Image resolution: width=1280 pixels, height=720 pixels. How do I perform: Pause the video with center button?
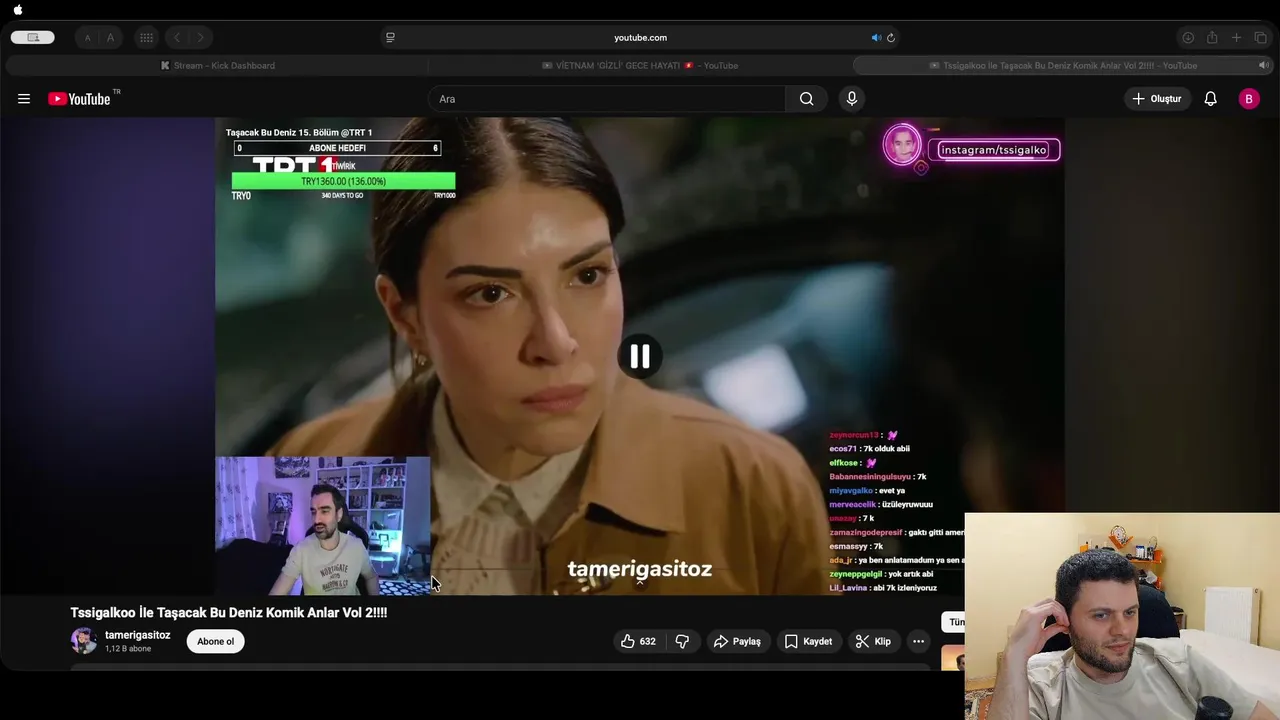(x=640, y=356)
